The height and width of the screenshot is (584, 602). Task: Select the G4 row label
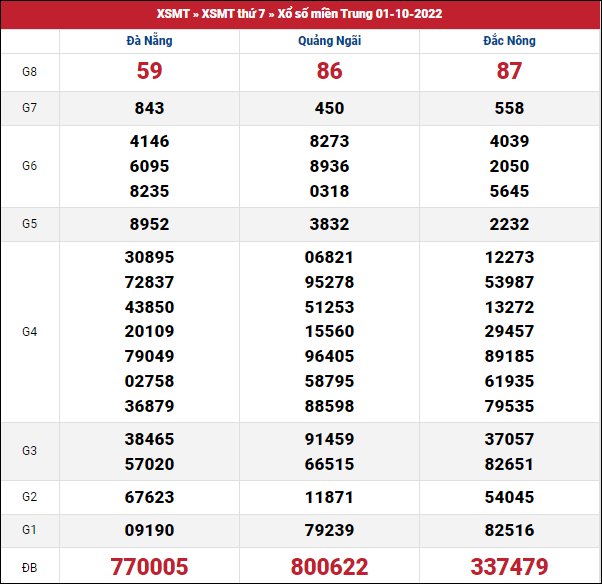coord(30,331)
